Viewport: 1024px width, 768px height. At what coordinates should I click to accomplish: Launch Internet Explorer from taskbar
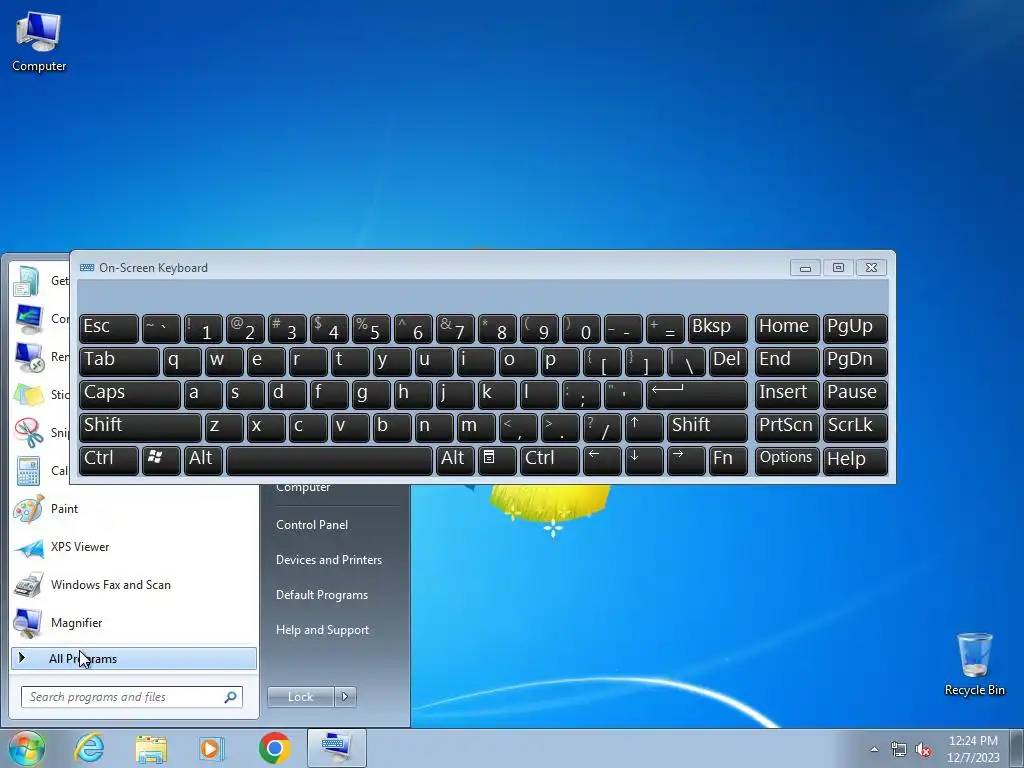pos(89,748)
